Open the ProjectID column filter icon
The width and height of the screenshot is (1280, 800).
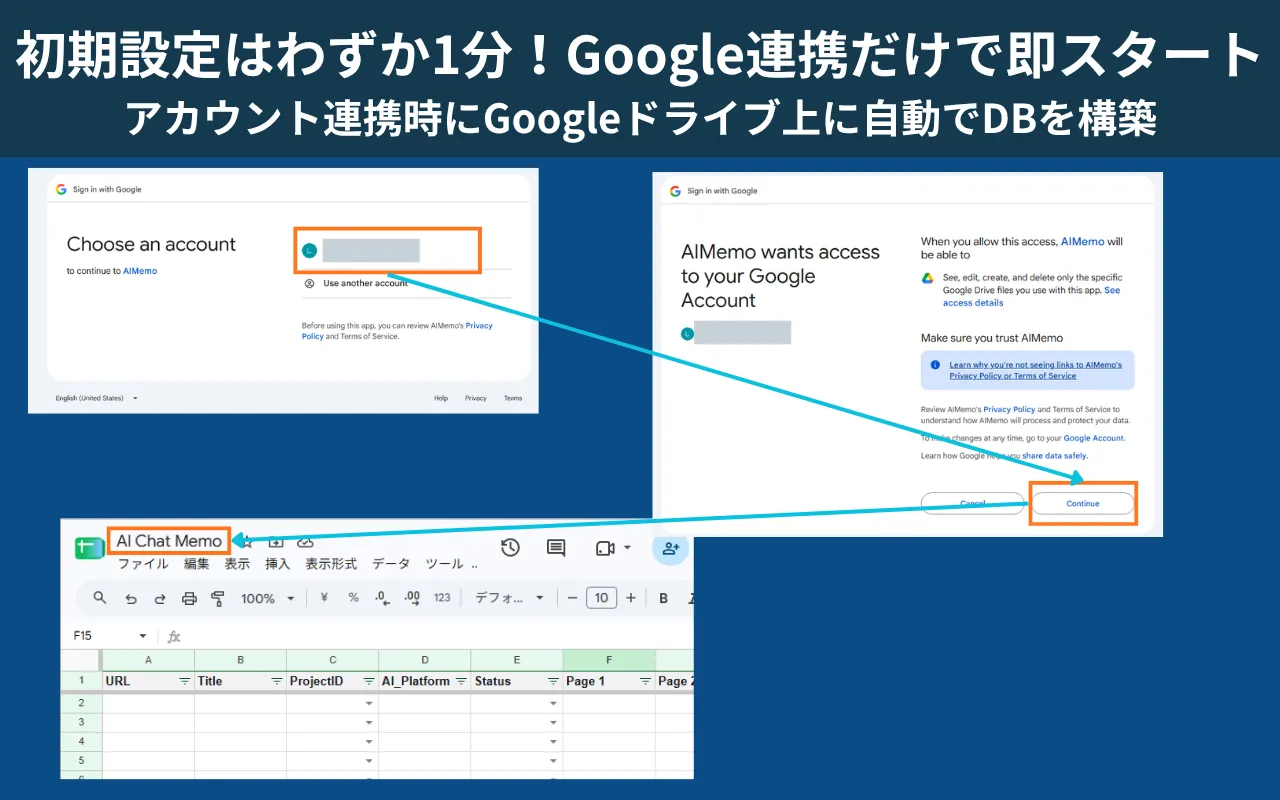tap(368, 681)
